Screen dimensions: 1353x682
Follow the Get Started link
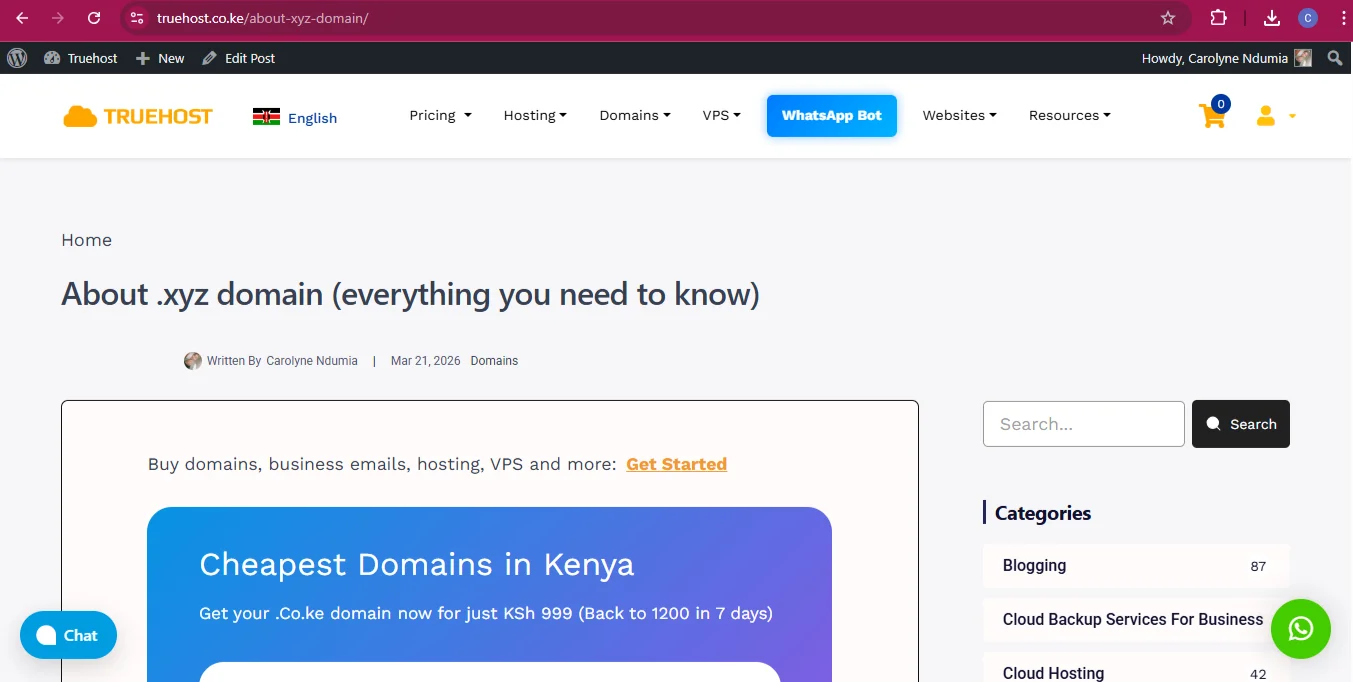point(676,464)
